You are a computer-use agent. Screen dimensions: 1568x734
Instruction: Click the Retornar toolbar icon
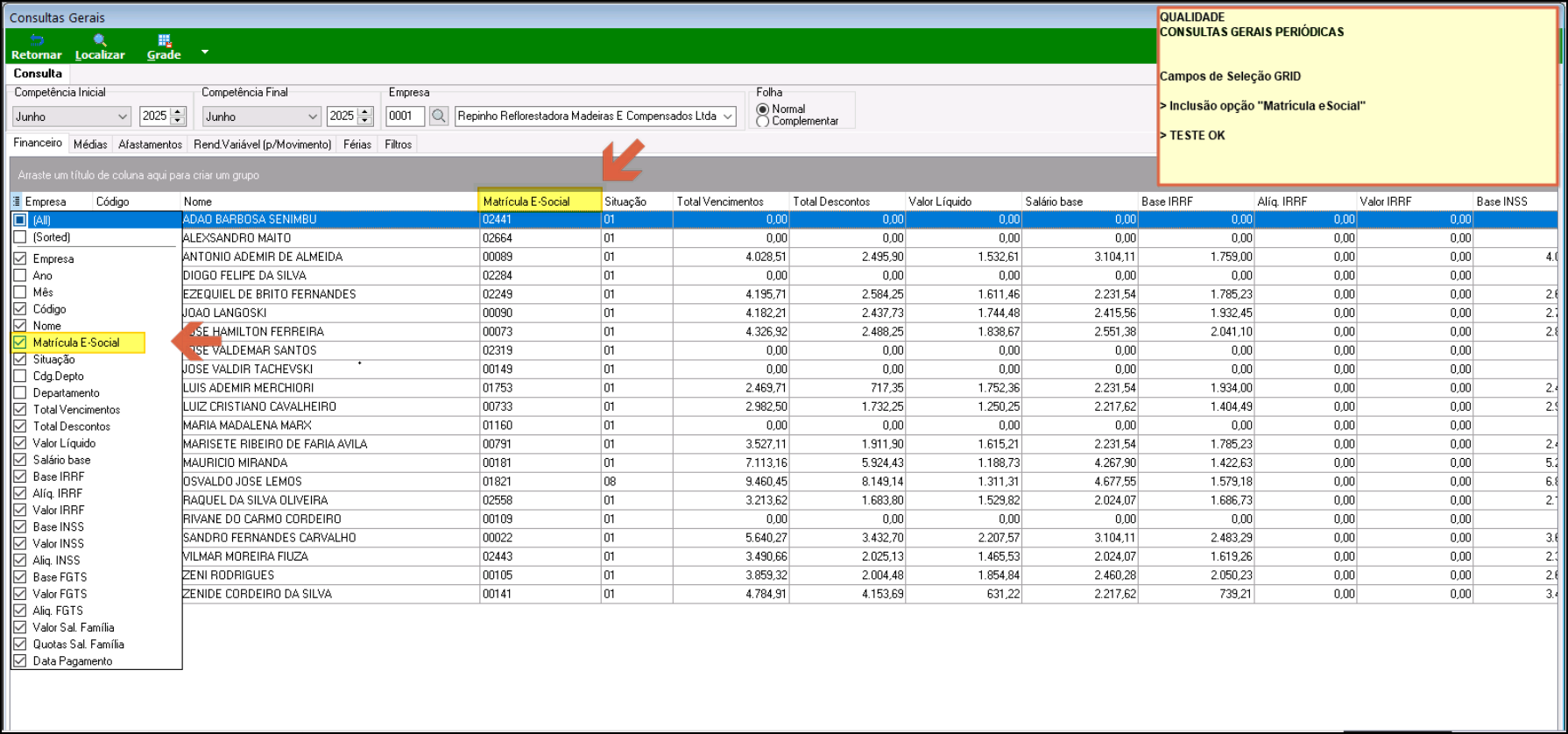click(37, 46)
